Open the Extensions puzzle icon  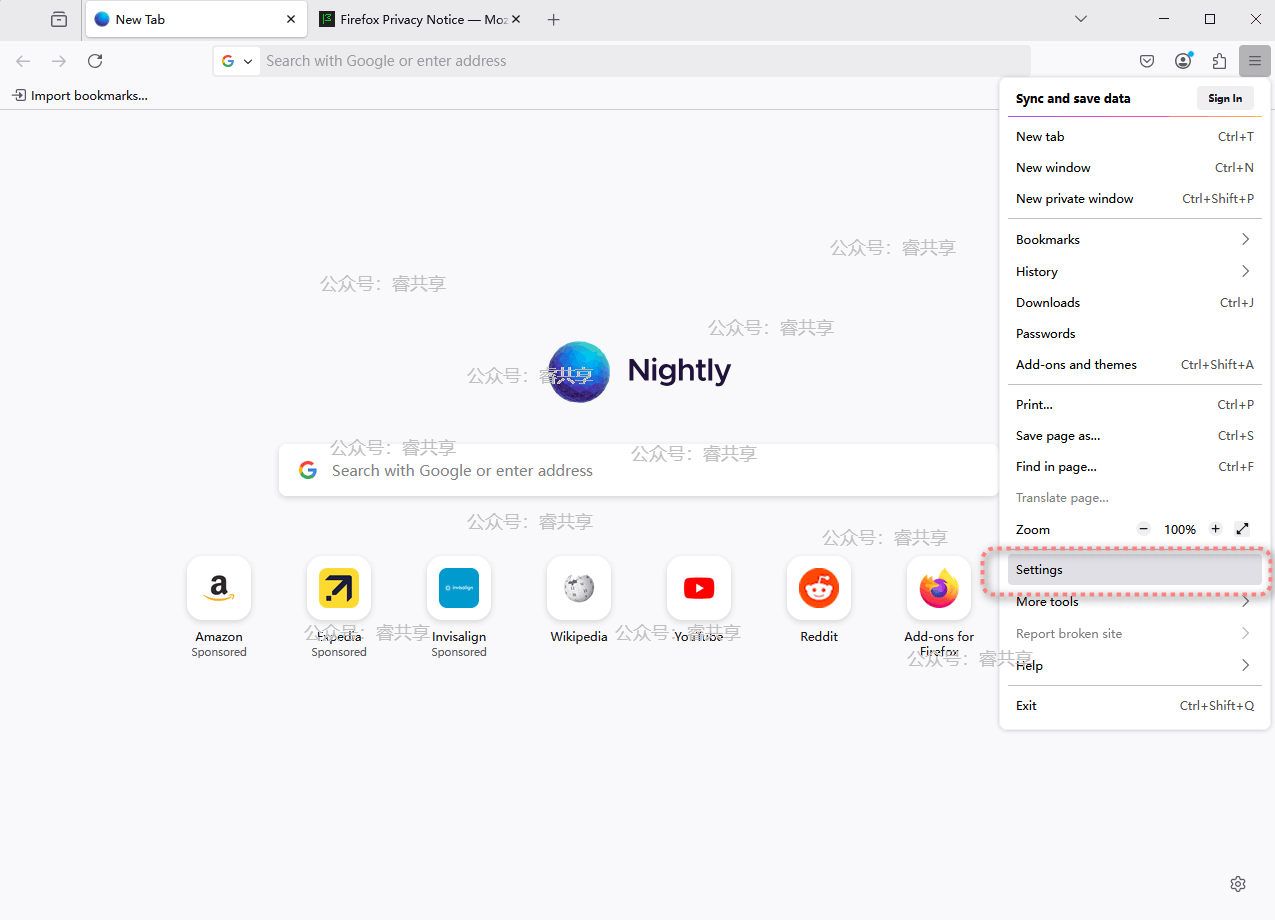pyautogui.click(x=1219, y=61)
